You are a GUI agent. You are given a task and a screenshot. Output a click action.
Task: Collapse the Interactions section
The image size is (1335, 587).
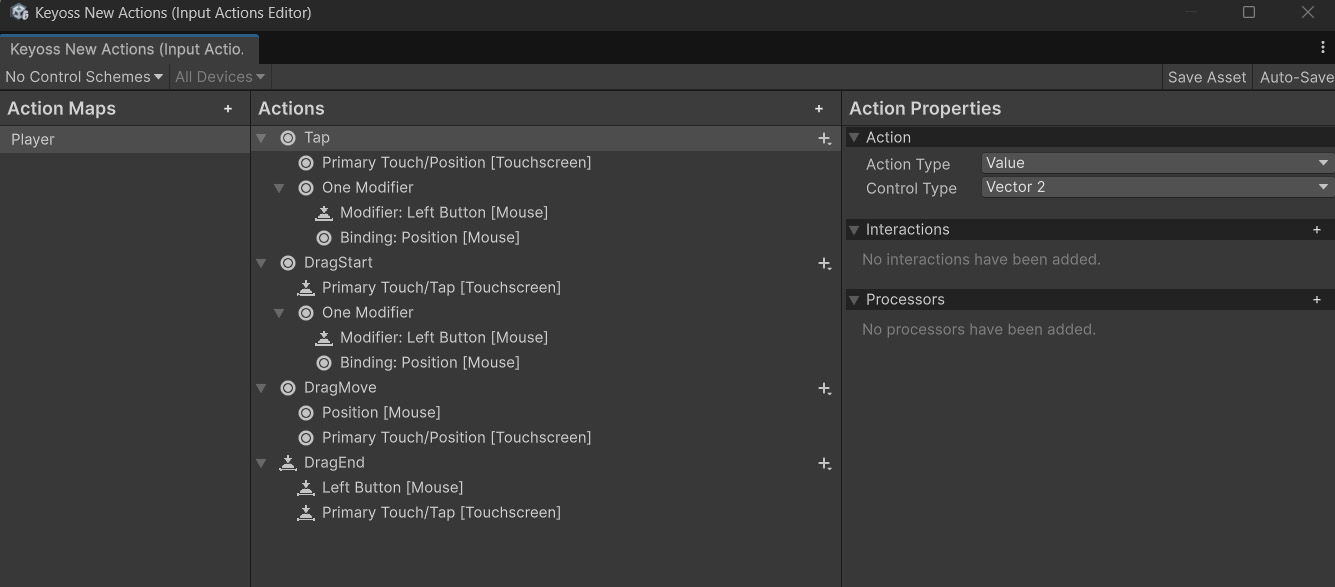854,230
